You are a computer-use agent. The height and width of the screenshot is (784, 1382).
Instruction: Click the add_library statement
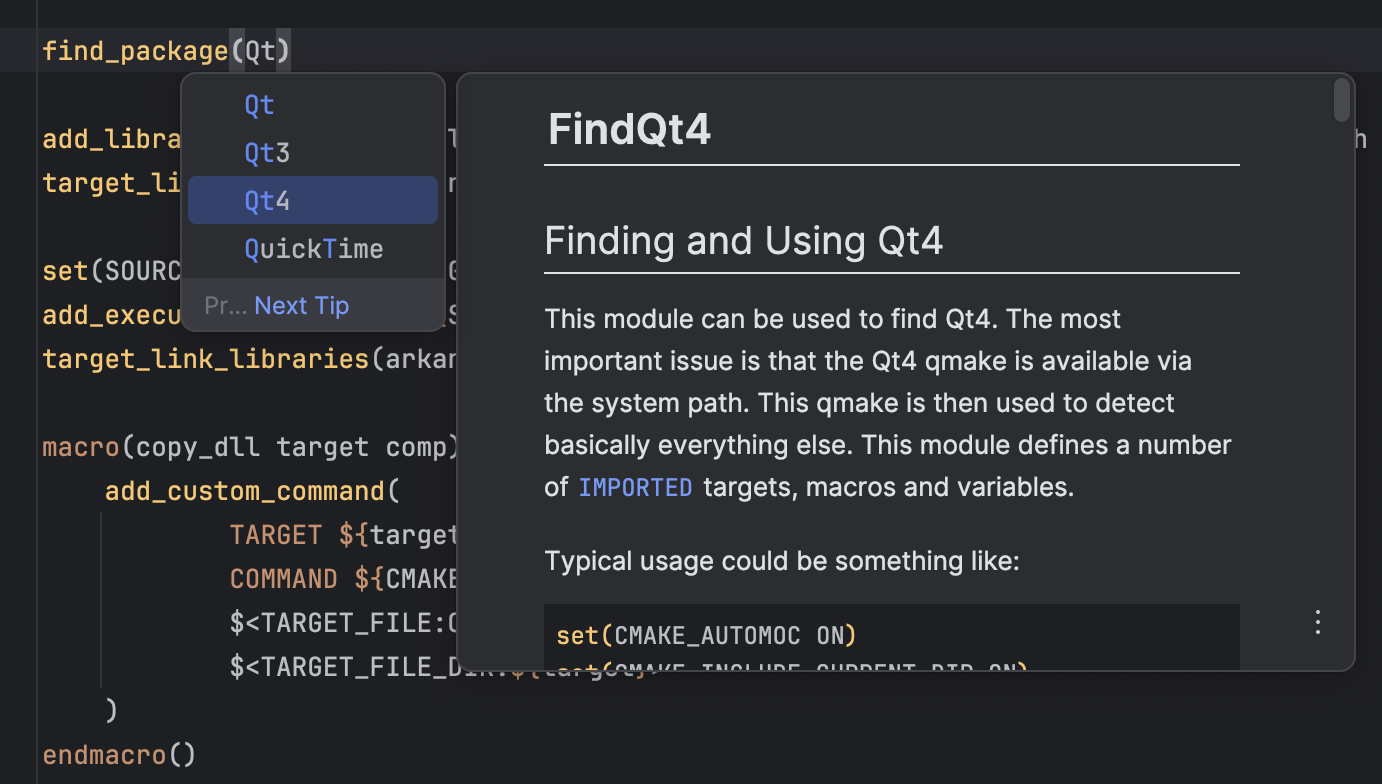(112, 138)
